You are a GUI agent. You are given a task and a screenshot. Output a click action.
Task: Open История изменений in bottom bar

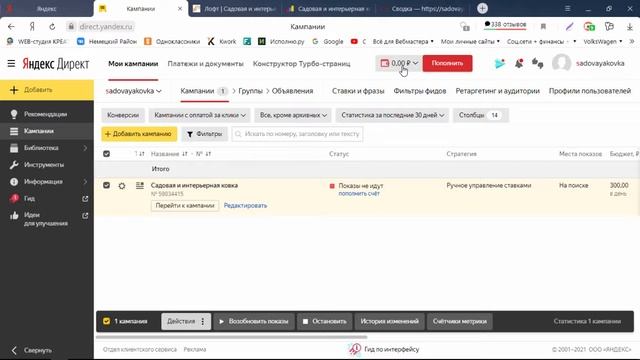(389, 322)
